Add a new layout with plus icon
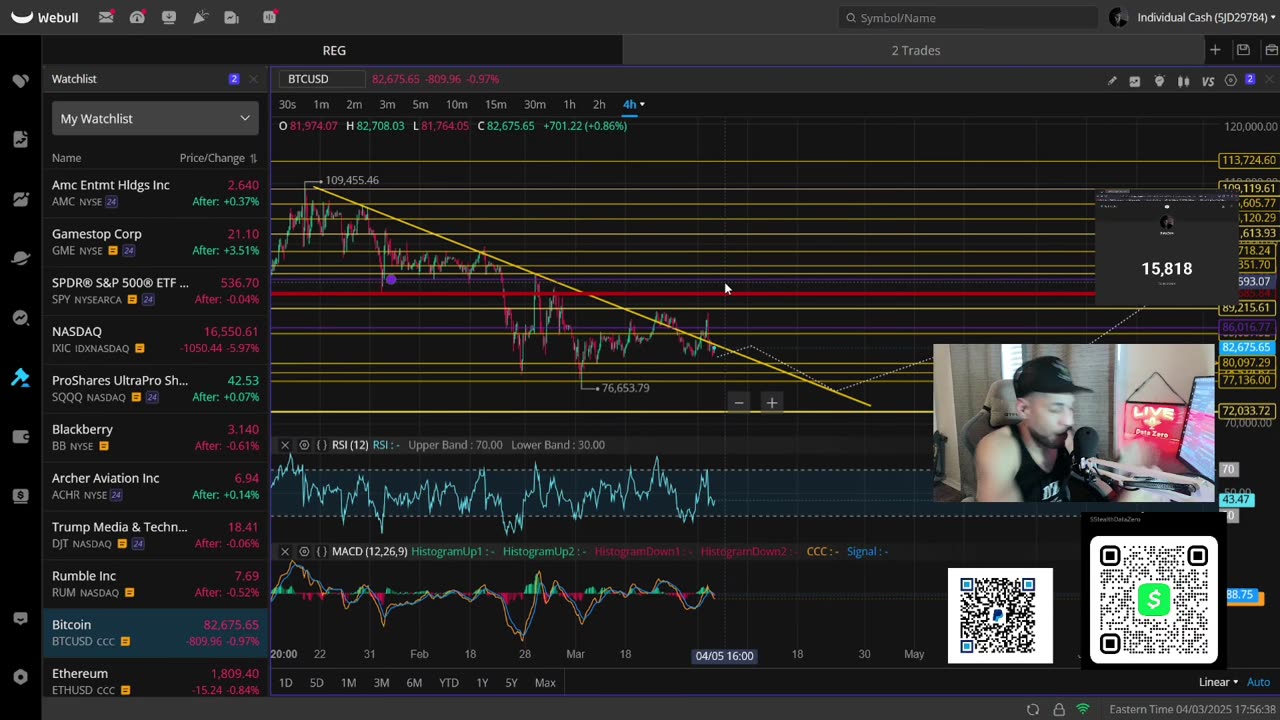1280x720 pixels. (1215, 50)
